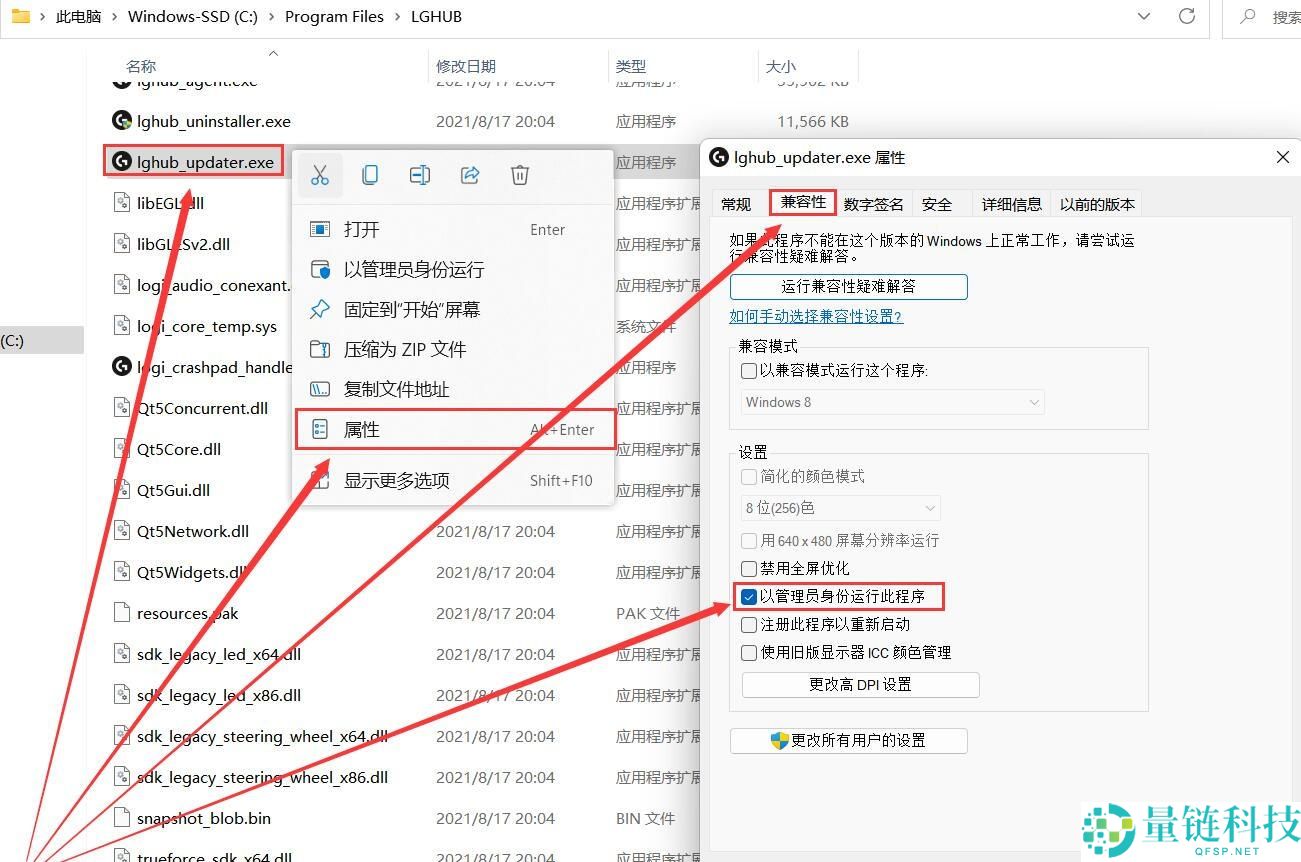The width and height of the screenshot is (1301, 862).
Task: Open 如何手动选择兼容性设置 link
Action: [x=816, y=316]
